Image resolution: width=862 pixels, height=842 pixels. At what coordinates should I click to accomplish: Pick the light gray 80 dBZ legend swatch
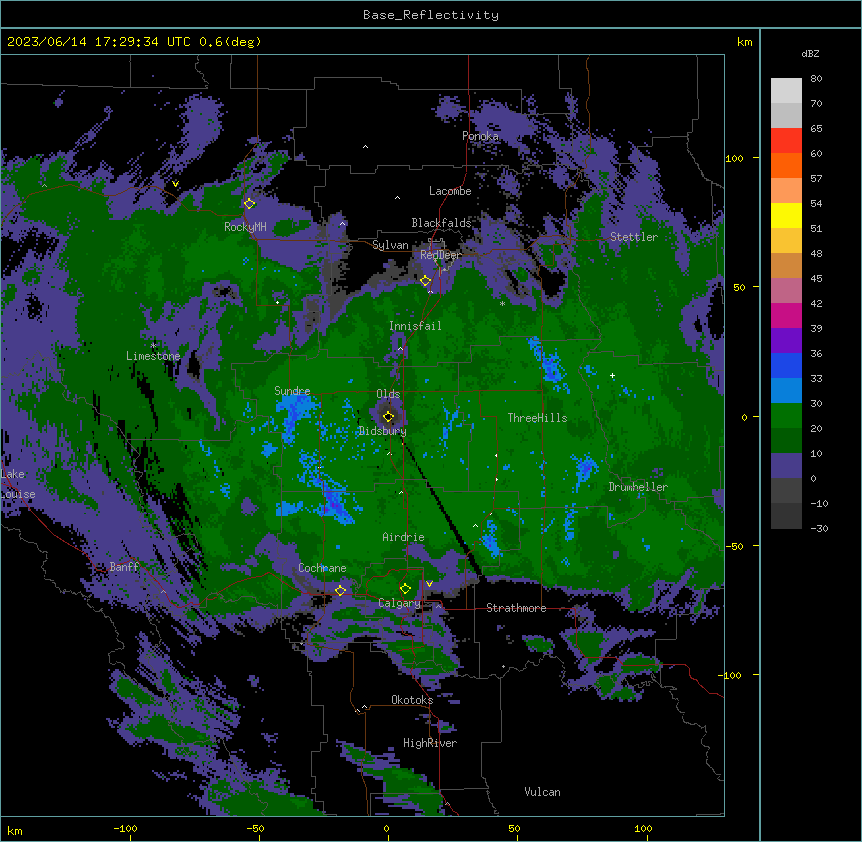click(x=786, y=90)
